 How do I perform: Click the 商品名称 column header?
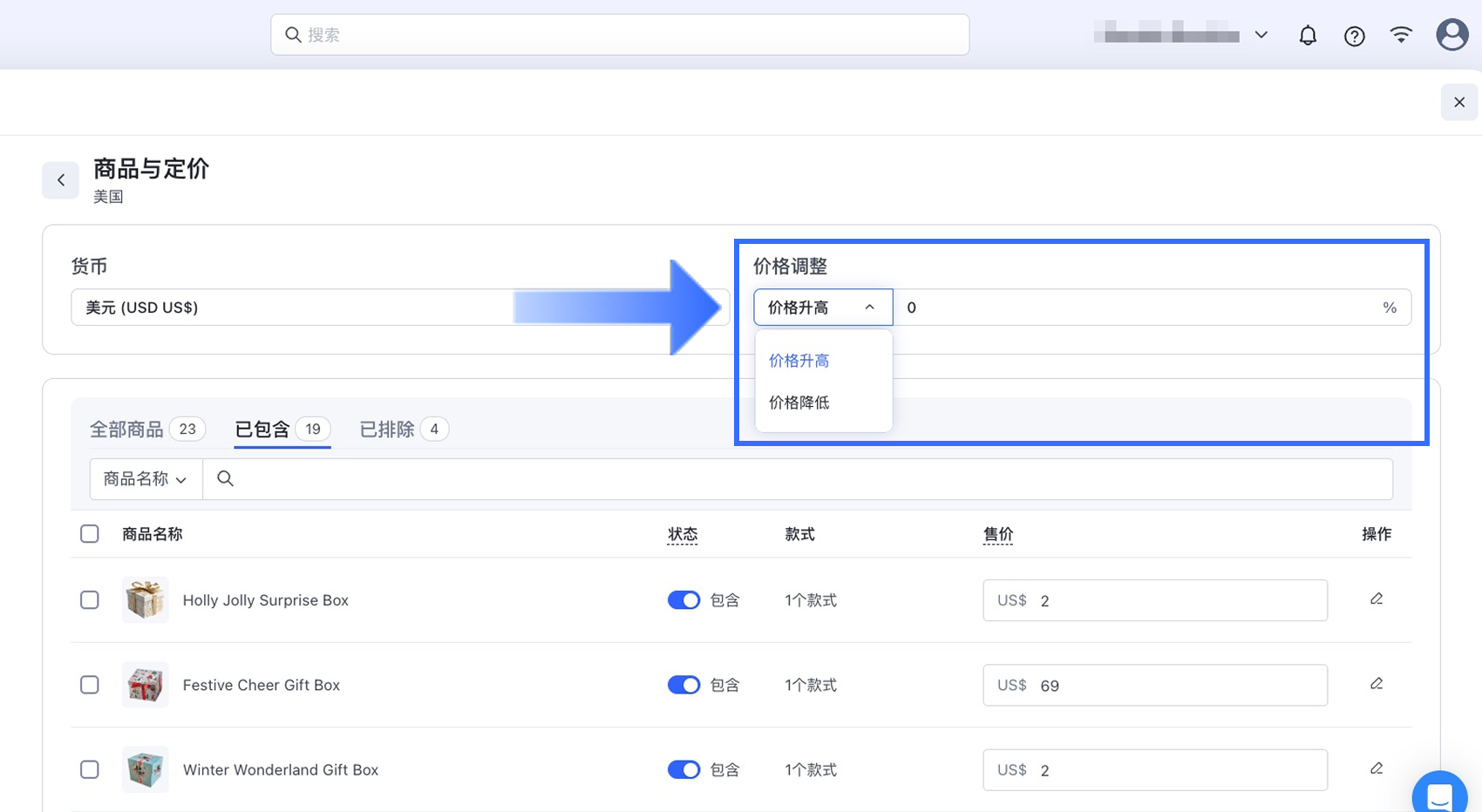(x=153, y=534)
